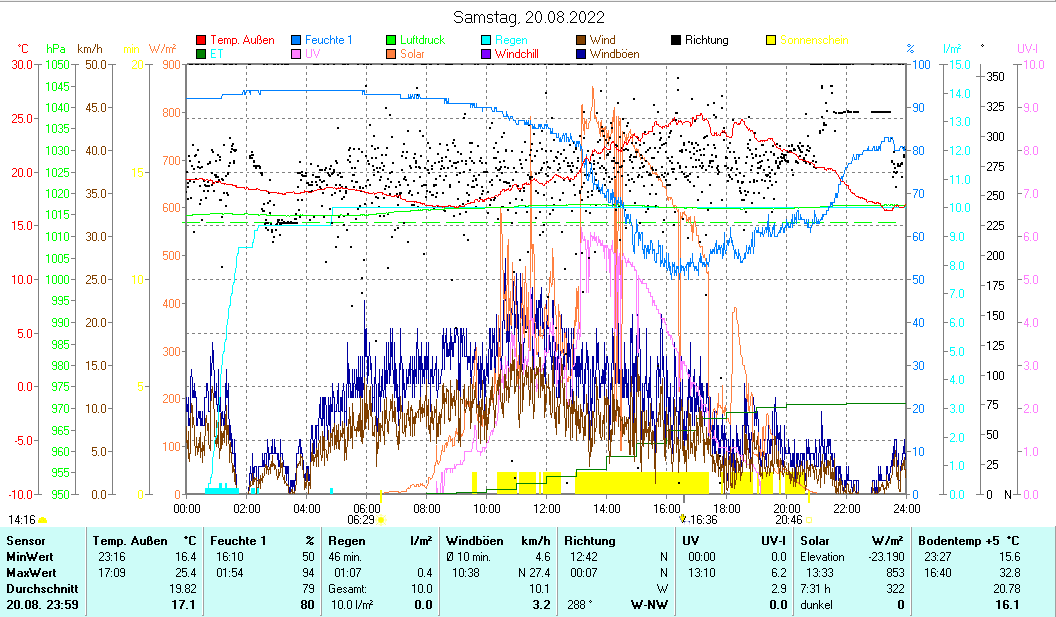Click the pink UV legend square
Viewport: 1056px width, 617px height.
[295, 54]
